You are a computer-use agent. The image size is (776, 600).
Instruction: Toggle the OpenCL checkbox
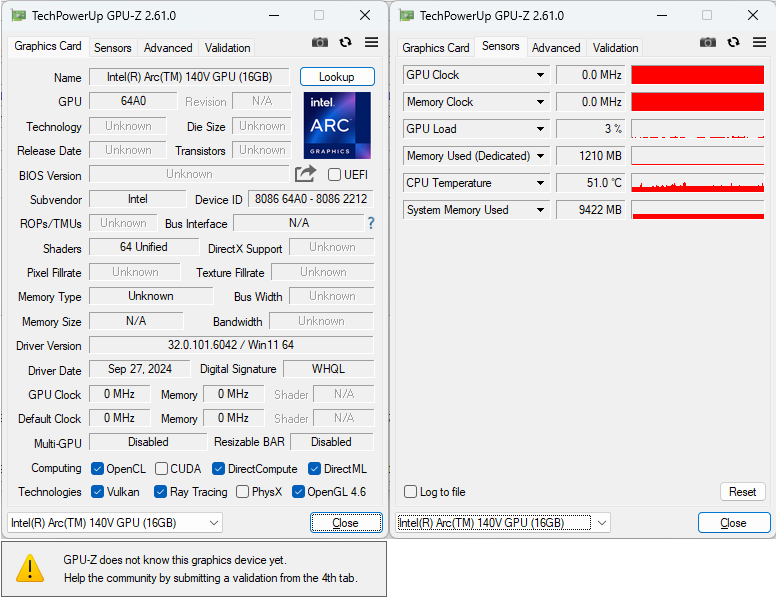(x=97, y=469)
